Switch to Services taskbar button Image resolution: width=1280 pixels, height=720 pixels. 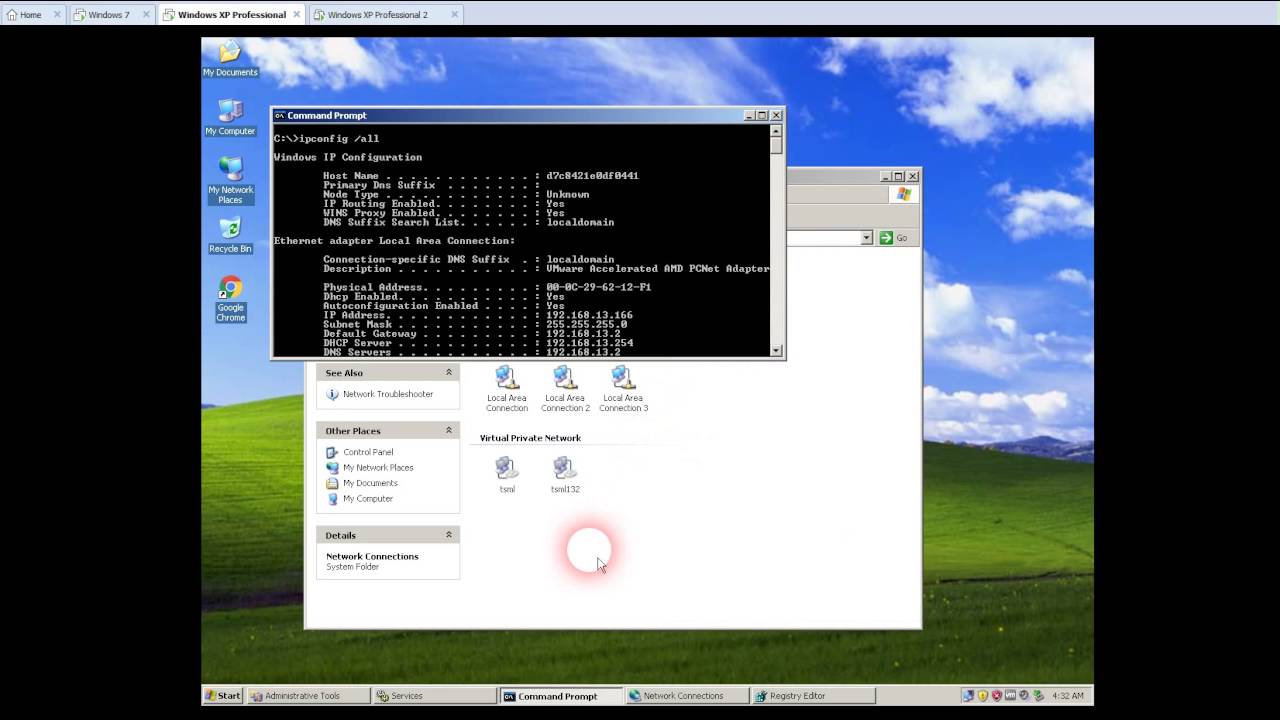435,696
